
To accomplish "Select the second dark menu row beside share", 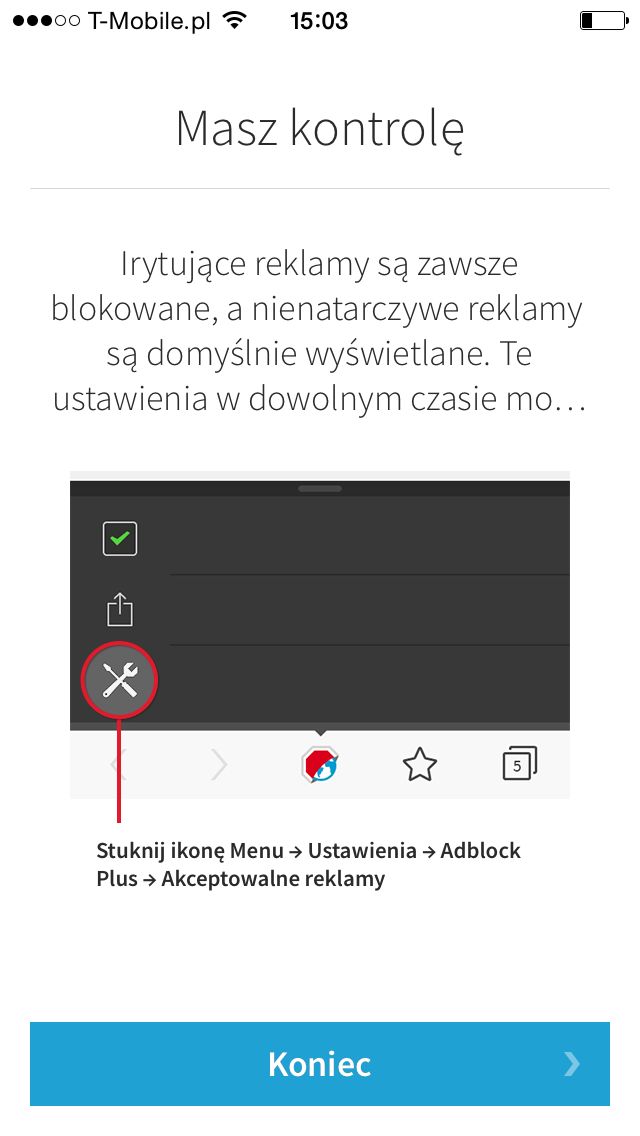I will [370, 610].
